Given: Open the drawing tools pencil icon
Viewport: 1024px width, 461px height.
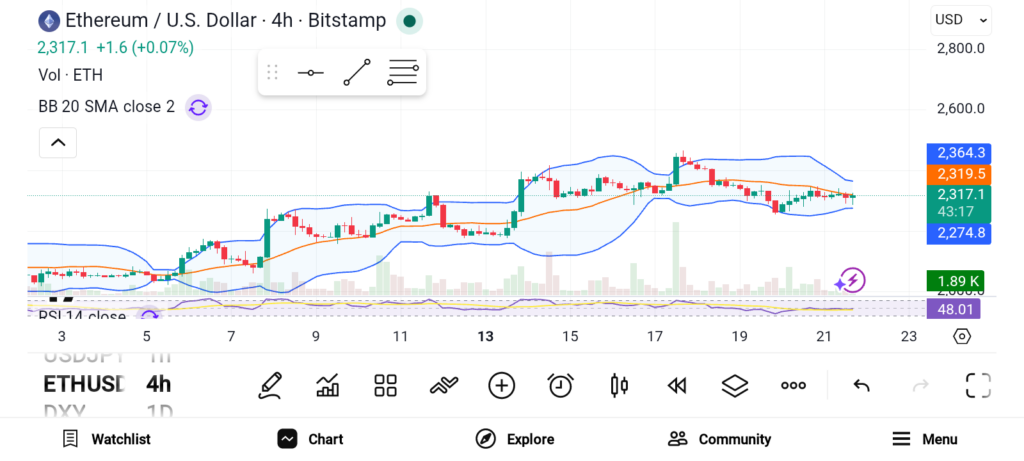Looking at the screenshot, I should [269, 385].
